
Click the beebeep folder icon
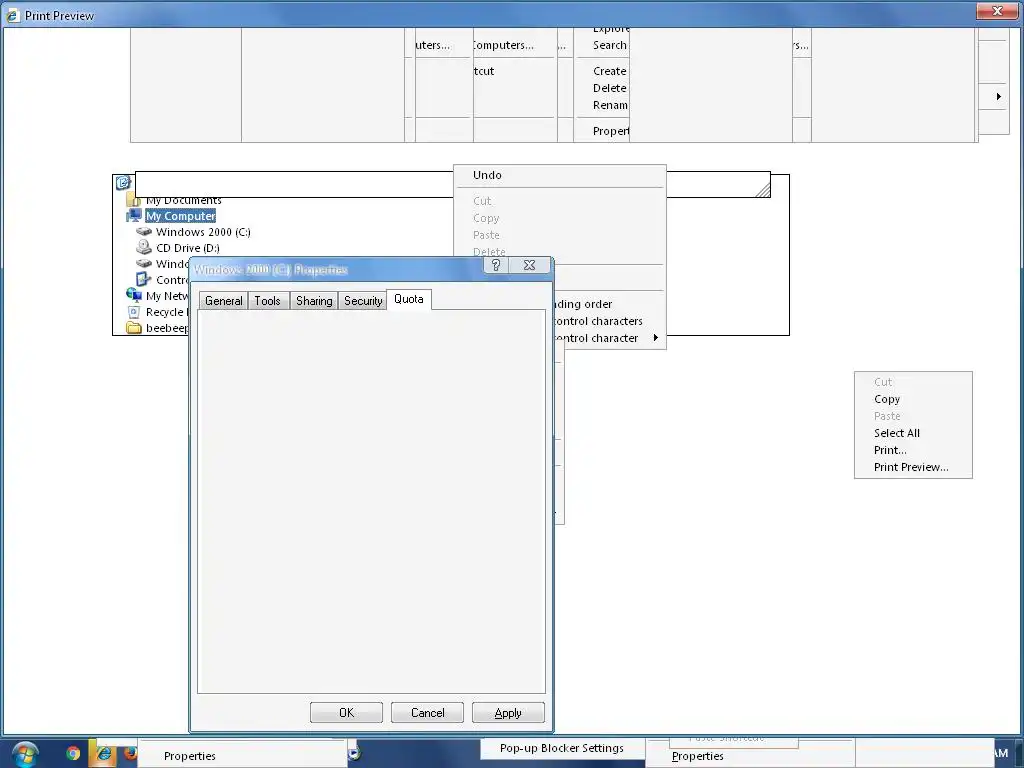134,328
